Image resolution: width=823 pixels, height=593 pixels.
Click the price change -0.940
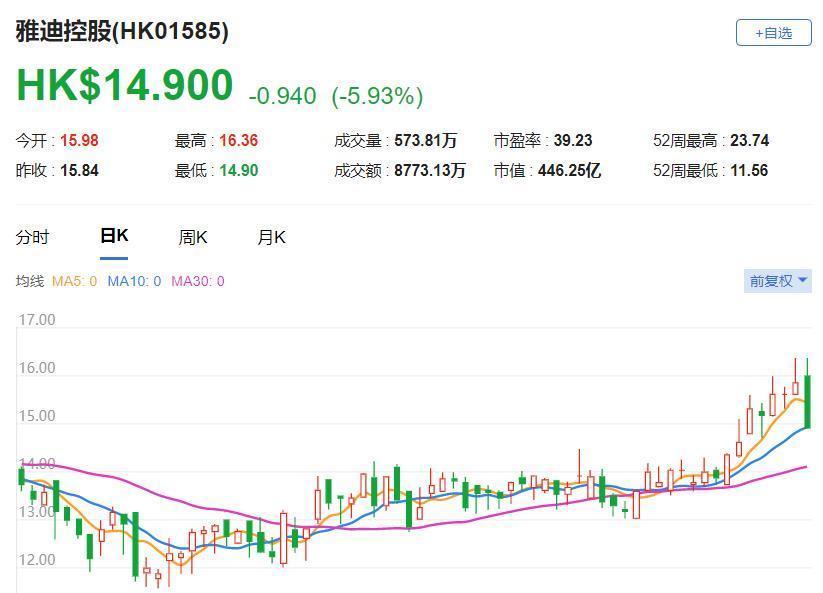tap(282, 96)
